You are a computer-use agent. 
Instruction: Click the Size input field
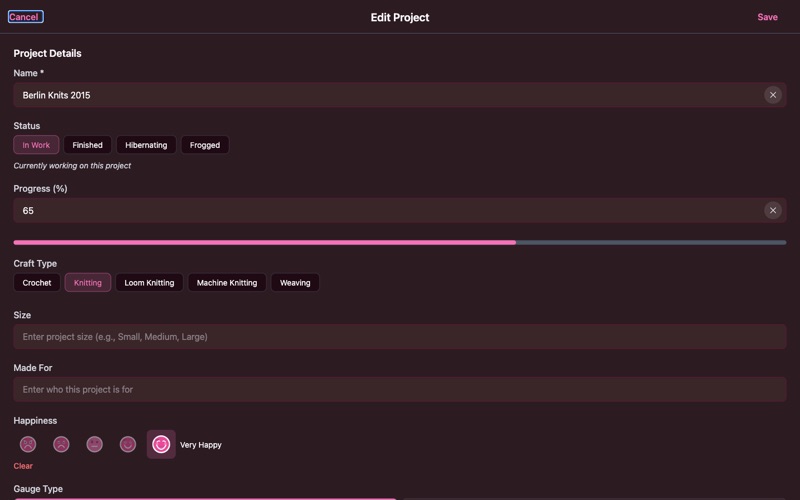[400, 337]
